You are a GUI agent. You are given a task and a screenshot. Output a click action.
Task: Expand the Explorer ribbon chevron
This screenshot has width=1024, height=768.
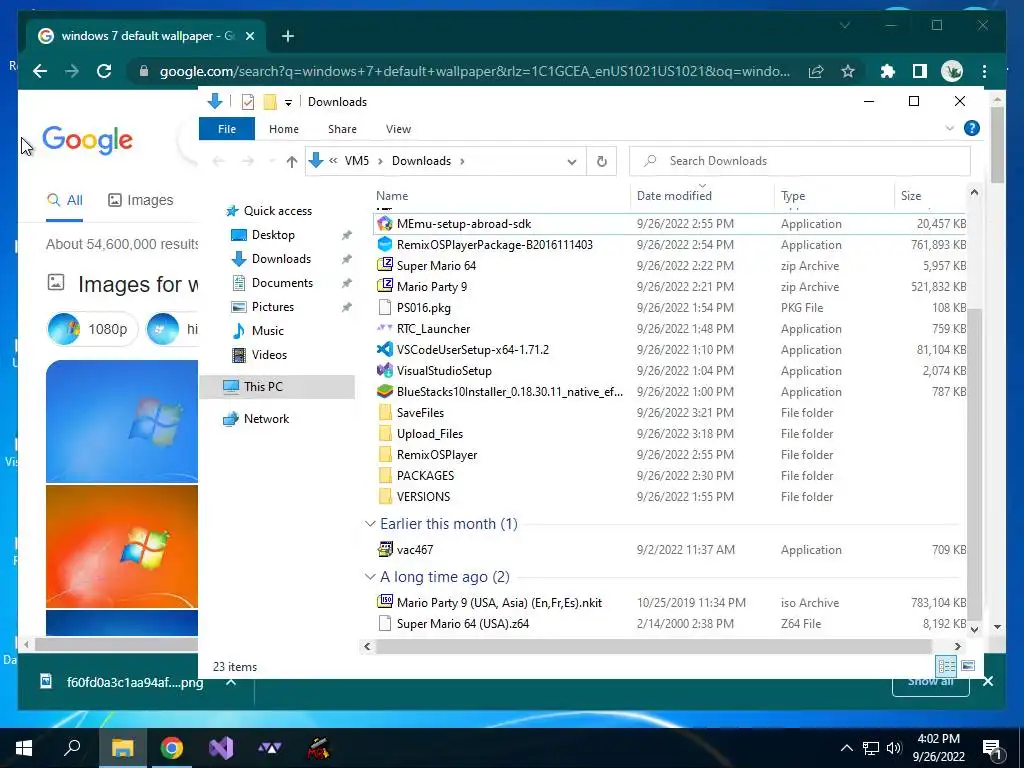[x=950, y=129]
